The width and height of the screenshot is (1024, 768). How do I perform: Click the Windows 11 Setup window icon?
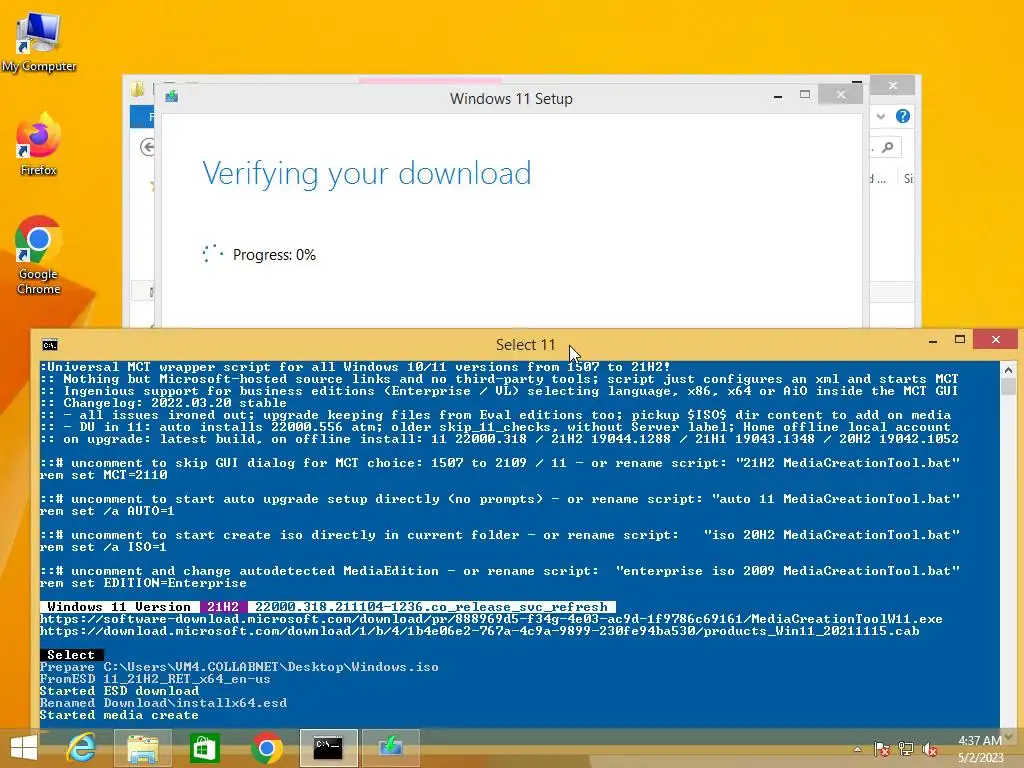click(172, 97)
